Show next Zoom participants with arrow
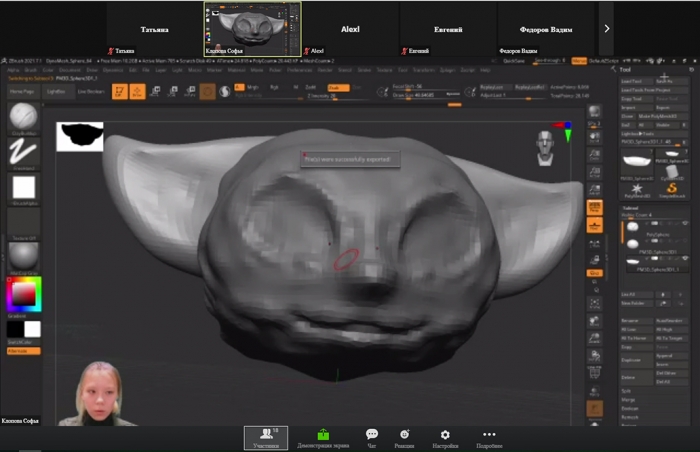Image resolution: width=700 pixels, height=452 pixels. pyautogui.click(x=606, y=29)
